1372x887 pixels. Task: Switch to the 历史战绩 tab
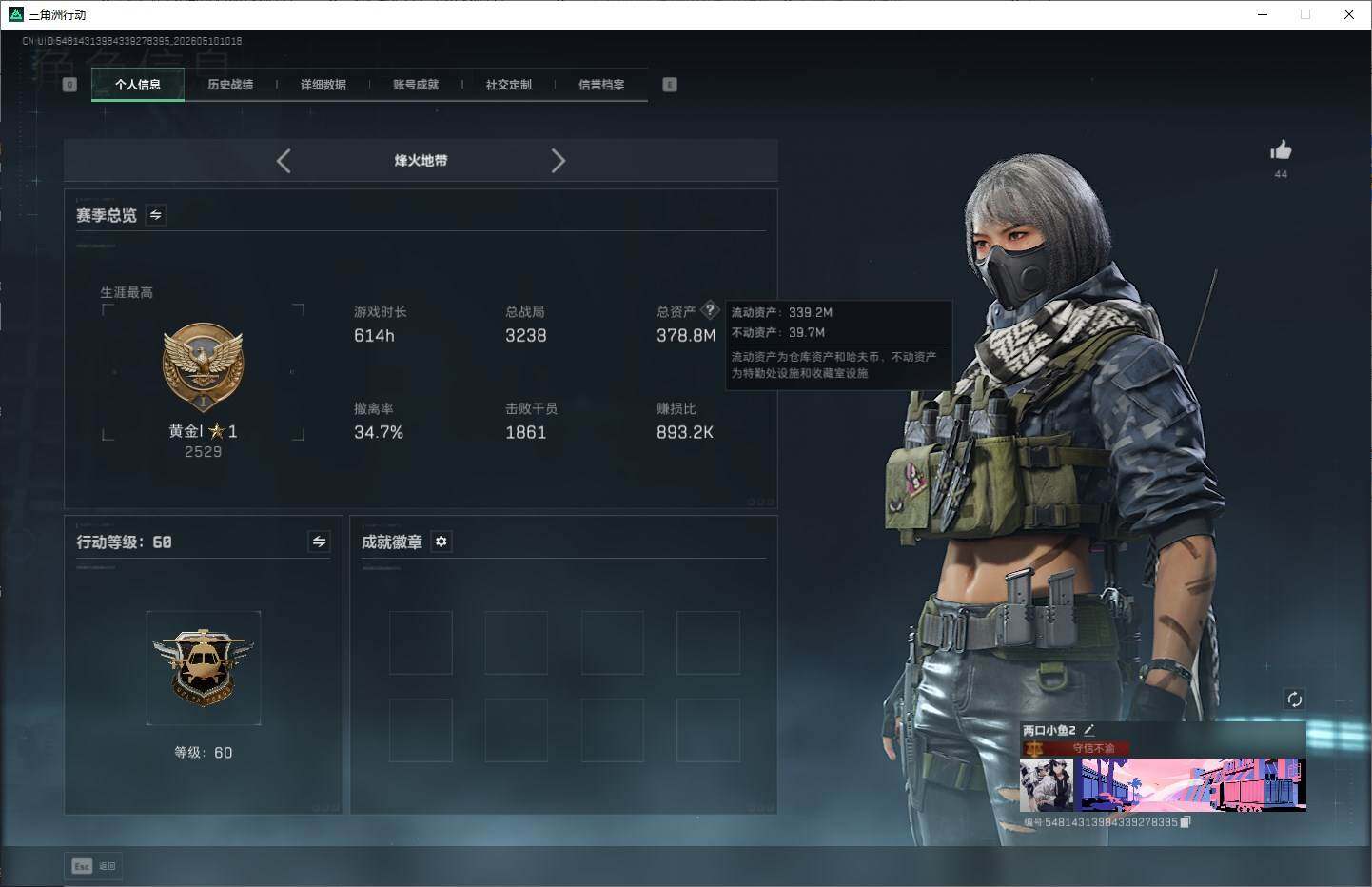(230, 85)
